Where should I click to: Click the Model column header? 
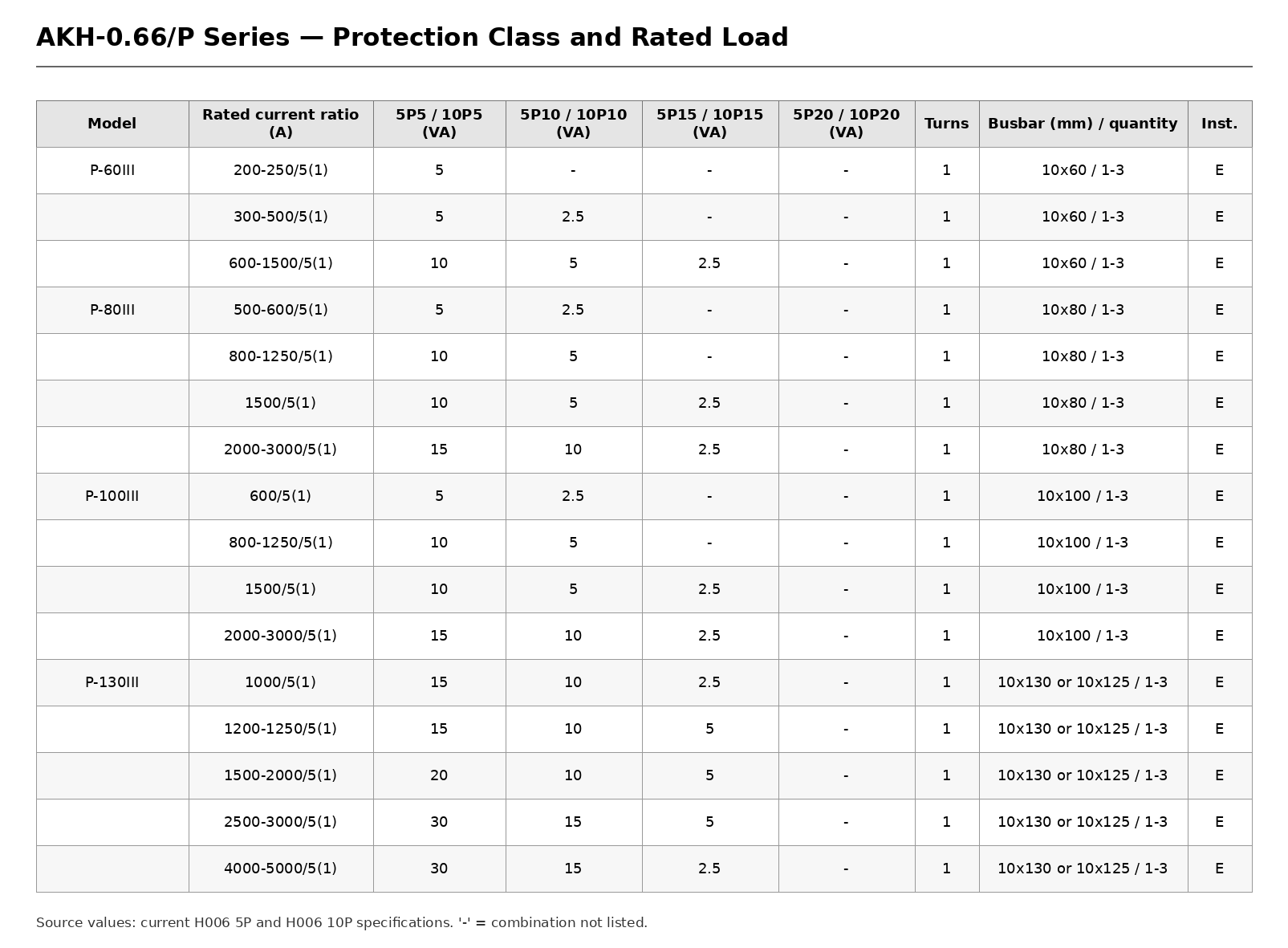click(x=112, y=124)
